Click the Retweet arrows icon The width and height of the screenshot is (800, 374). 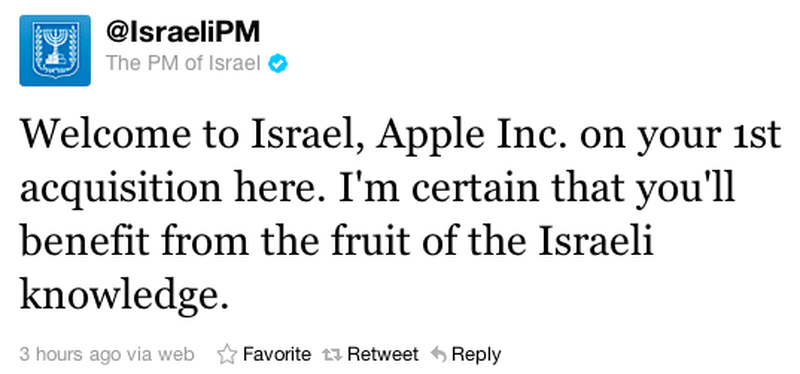pyautogui.click(x=332, y=355)
